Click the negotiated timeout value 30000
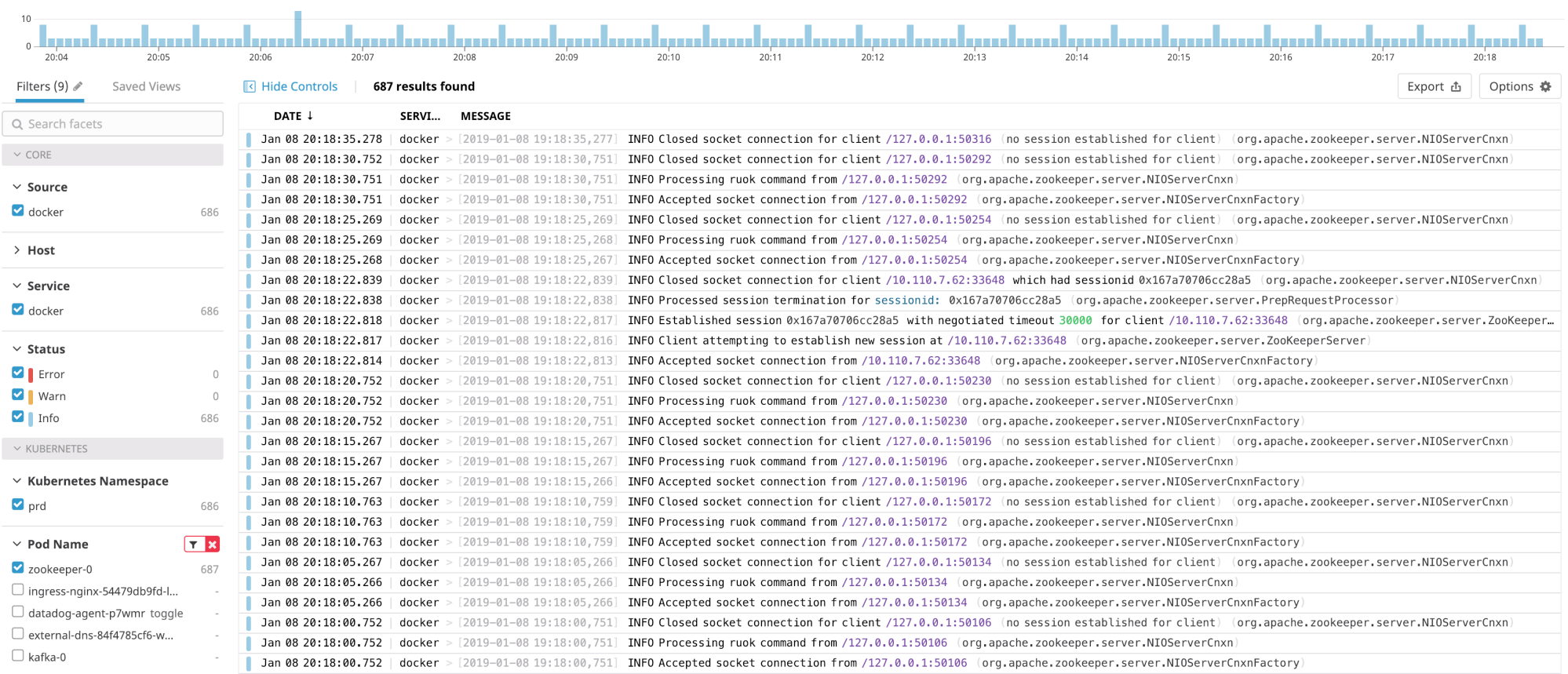This screenshot has height=674, width=1568. (1075, 320)
